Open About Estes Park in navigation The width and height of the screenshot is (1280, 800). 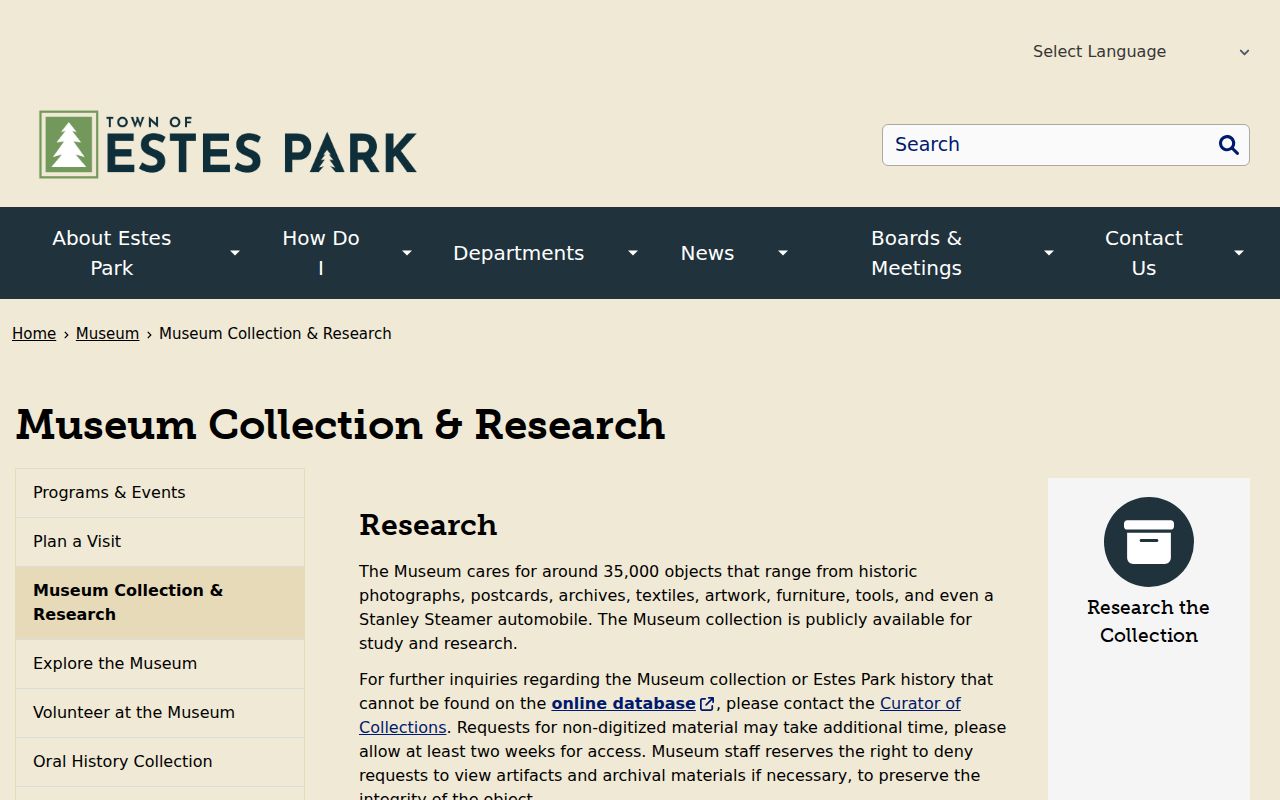(112, 253)
